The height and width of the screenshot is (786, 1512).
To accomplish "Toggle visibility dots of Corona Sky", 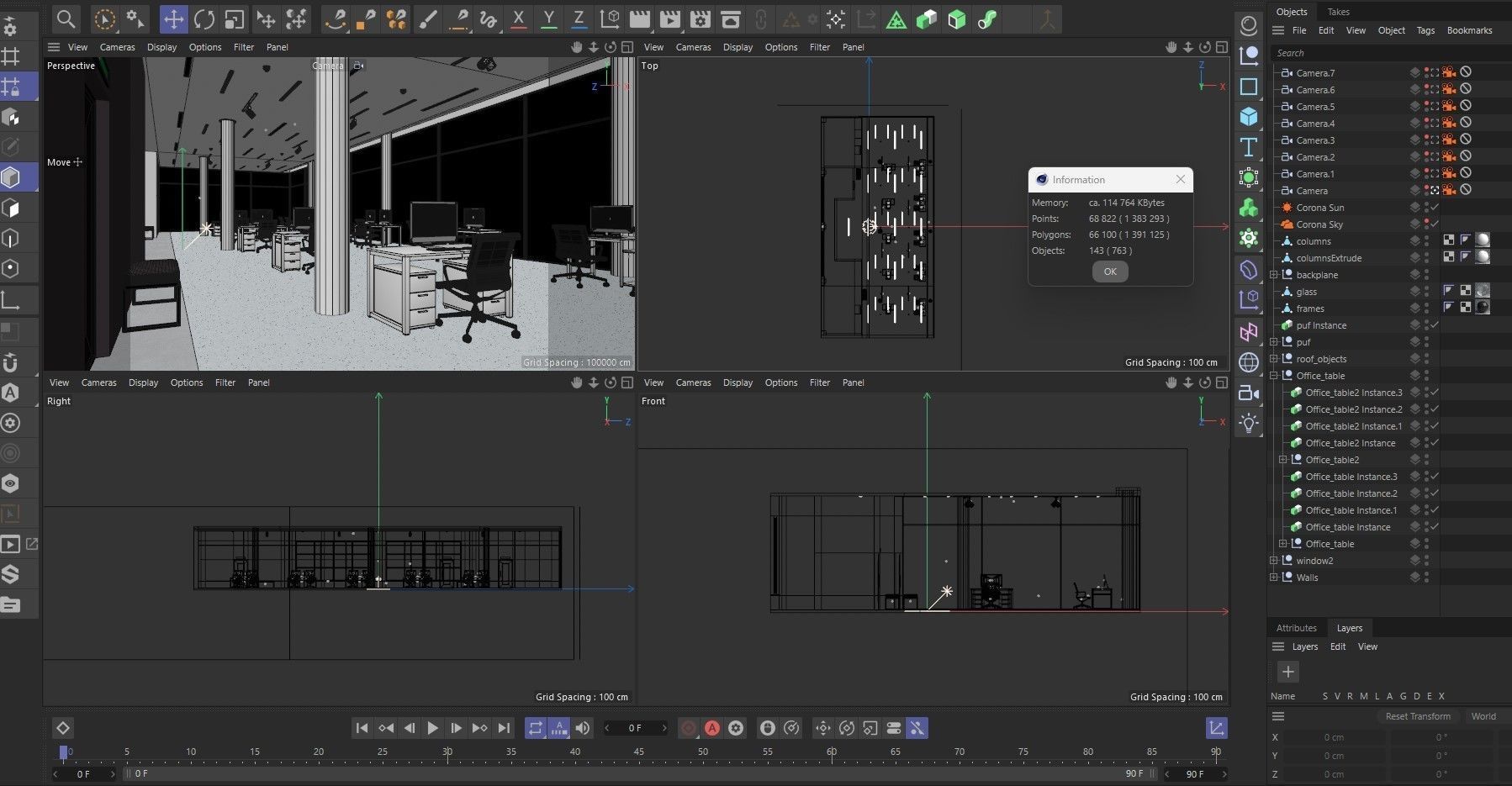I will (1427, 224).
